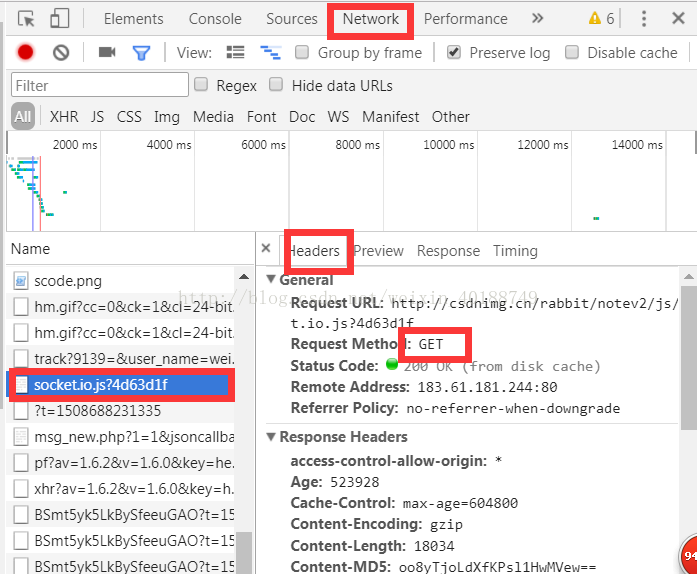The height and width of the screenshot is (574, 697).
Task: Filter requests by Manifest type
Action: pos(390,116)
